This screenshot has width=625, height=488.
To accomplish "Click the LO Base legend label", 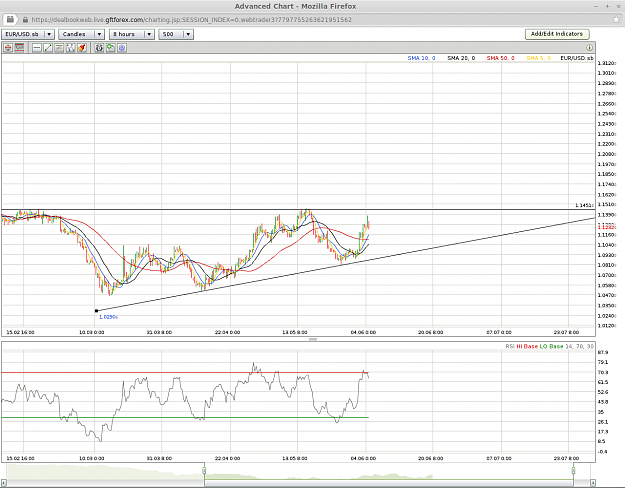I will [551, 346].
